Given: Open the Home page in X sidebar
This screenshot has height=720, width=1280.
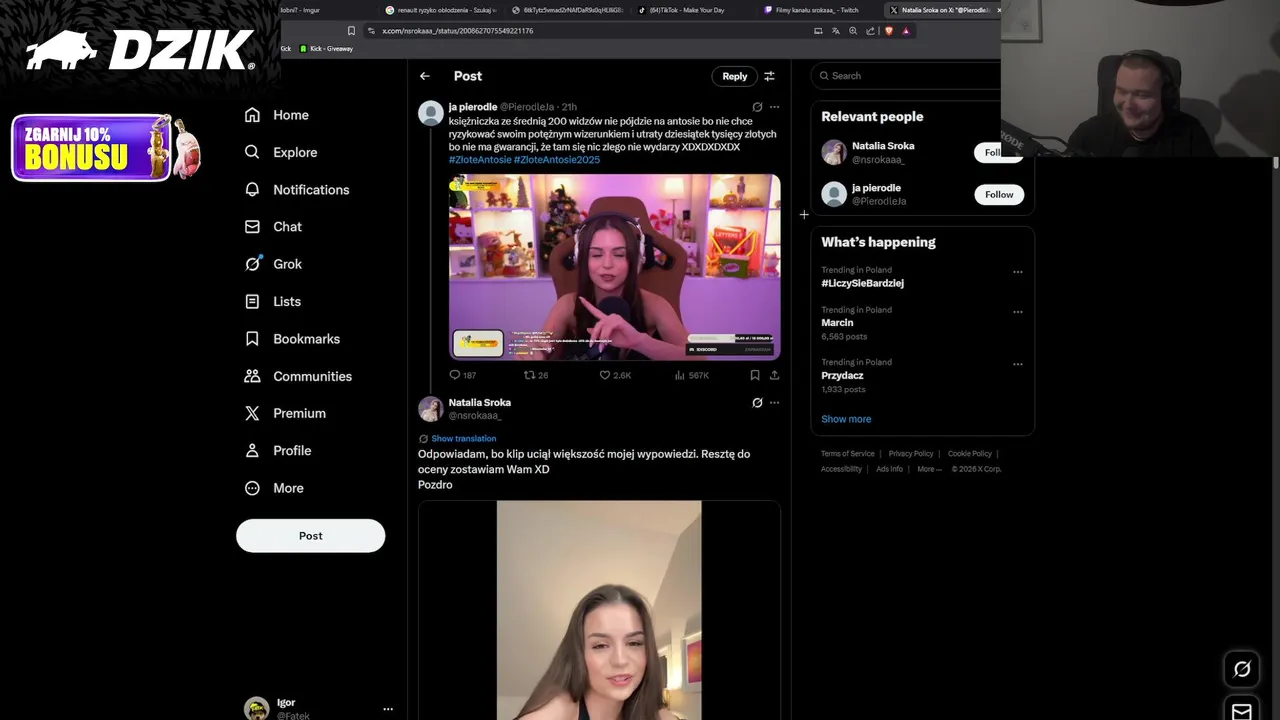Looking at the screenshot, I should tap(277, 115).
